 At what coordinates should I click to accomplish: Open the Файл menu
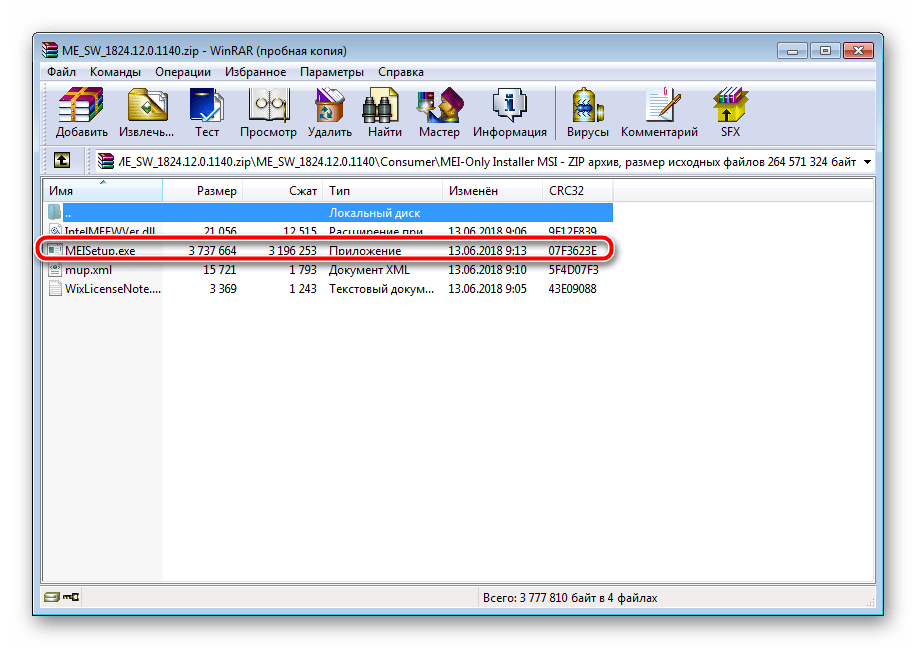[x=62, y=72]
